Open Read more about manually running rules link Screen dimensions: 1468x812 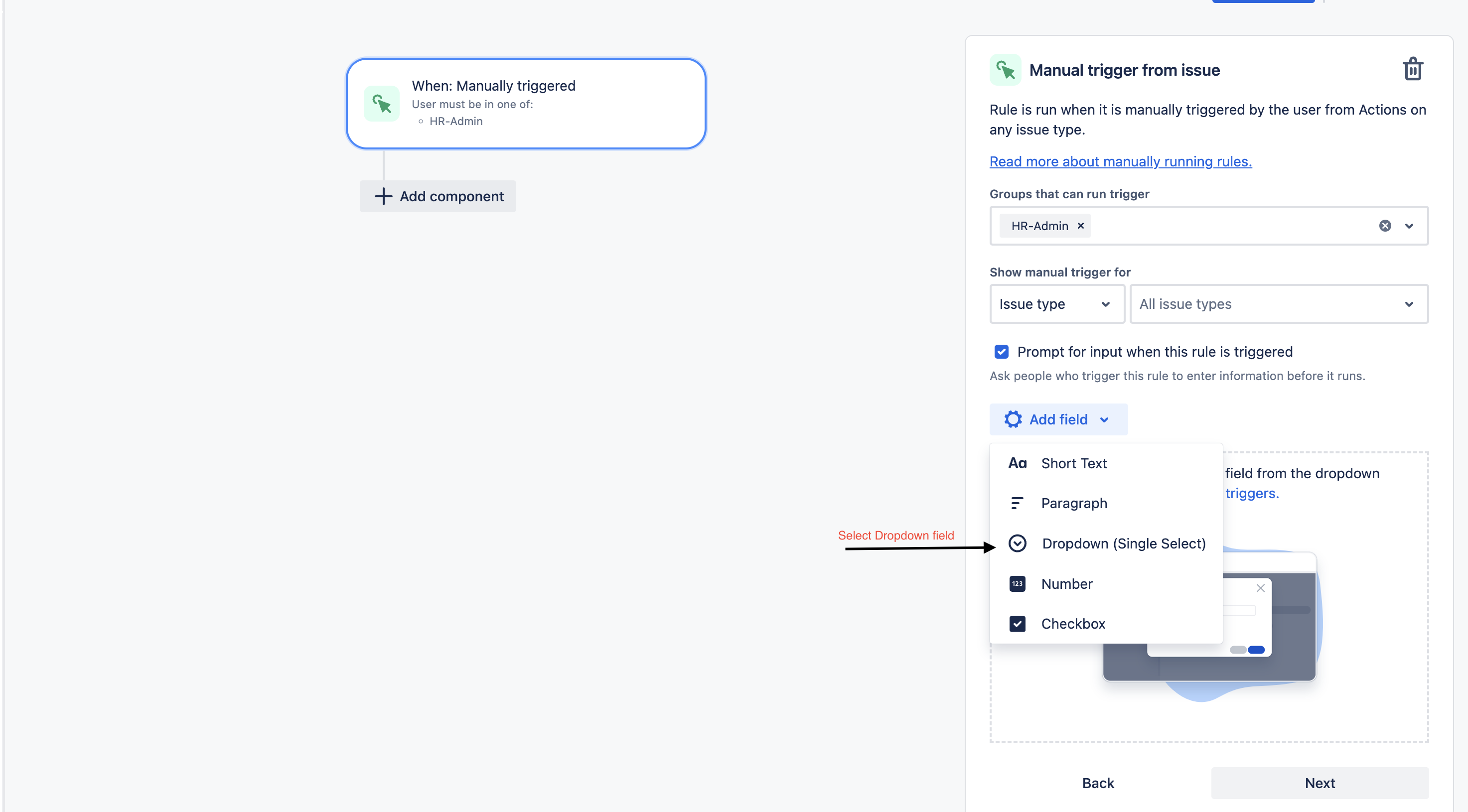click(1120, 161)
